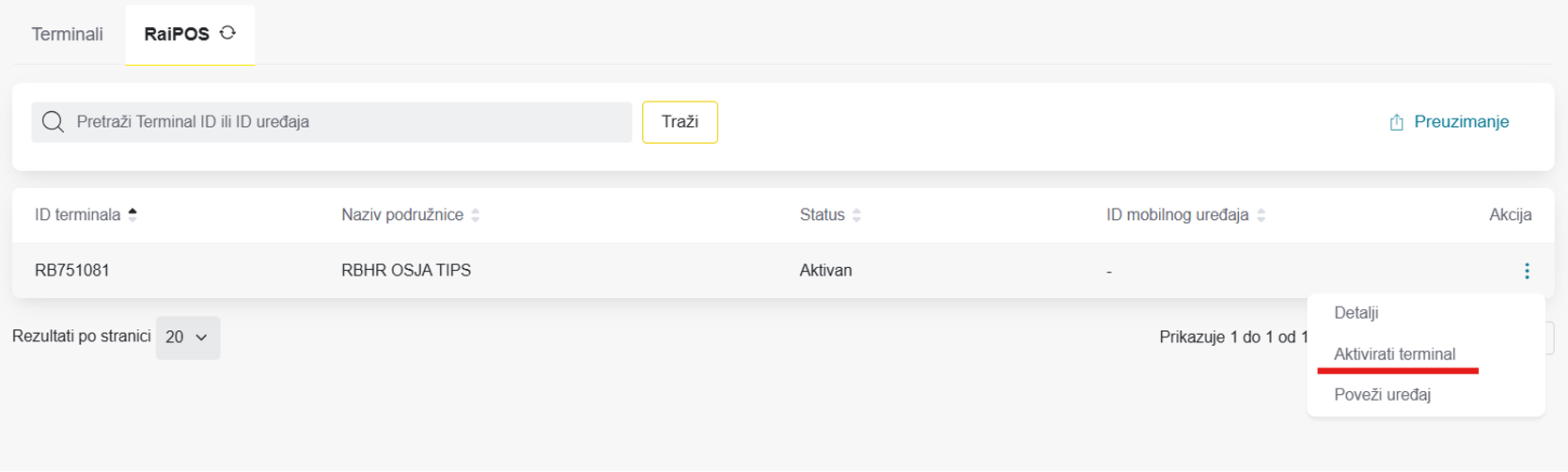Select the RaiPOS tab

point(190,34)
